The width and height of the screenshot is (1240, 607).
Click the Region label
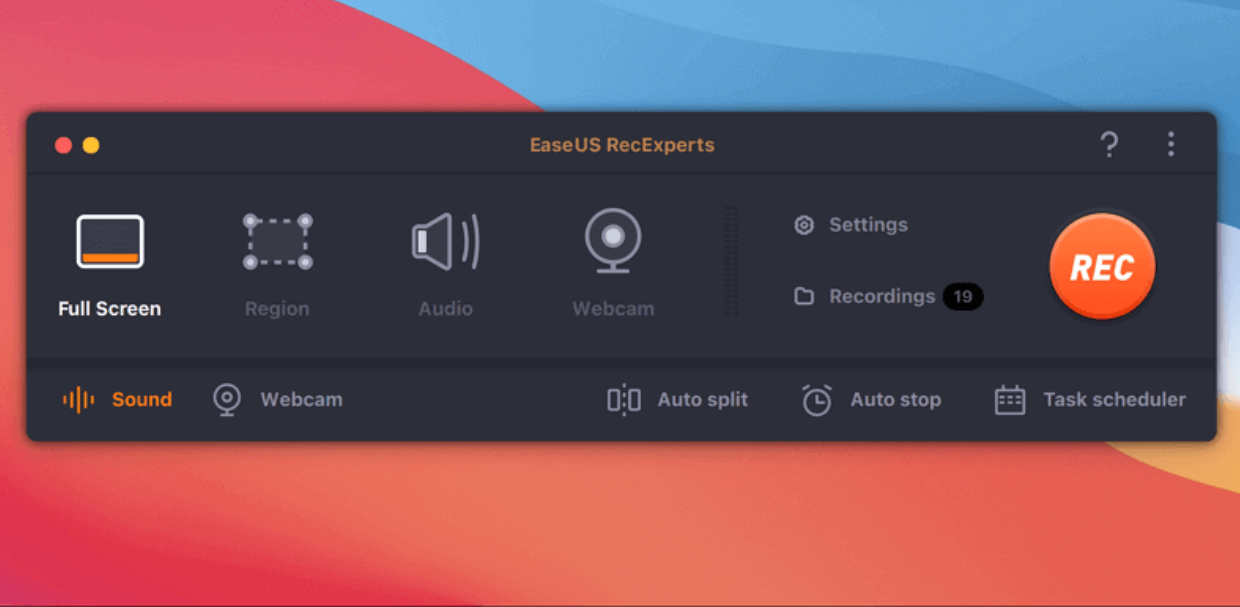[x=277, y=309]
